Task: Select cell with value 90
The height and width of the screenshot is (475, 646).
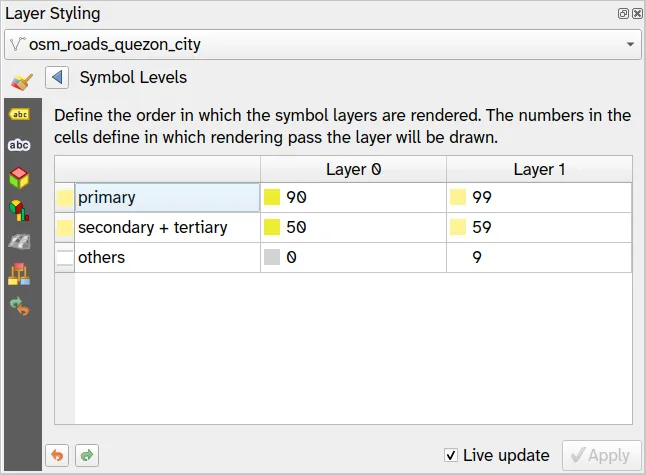Action: (353, 197)
